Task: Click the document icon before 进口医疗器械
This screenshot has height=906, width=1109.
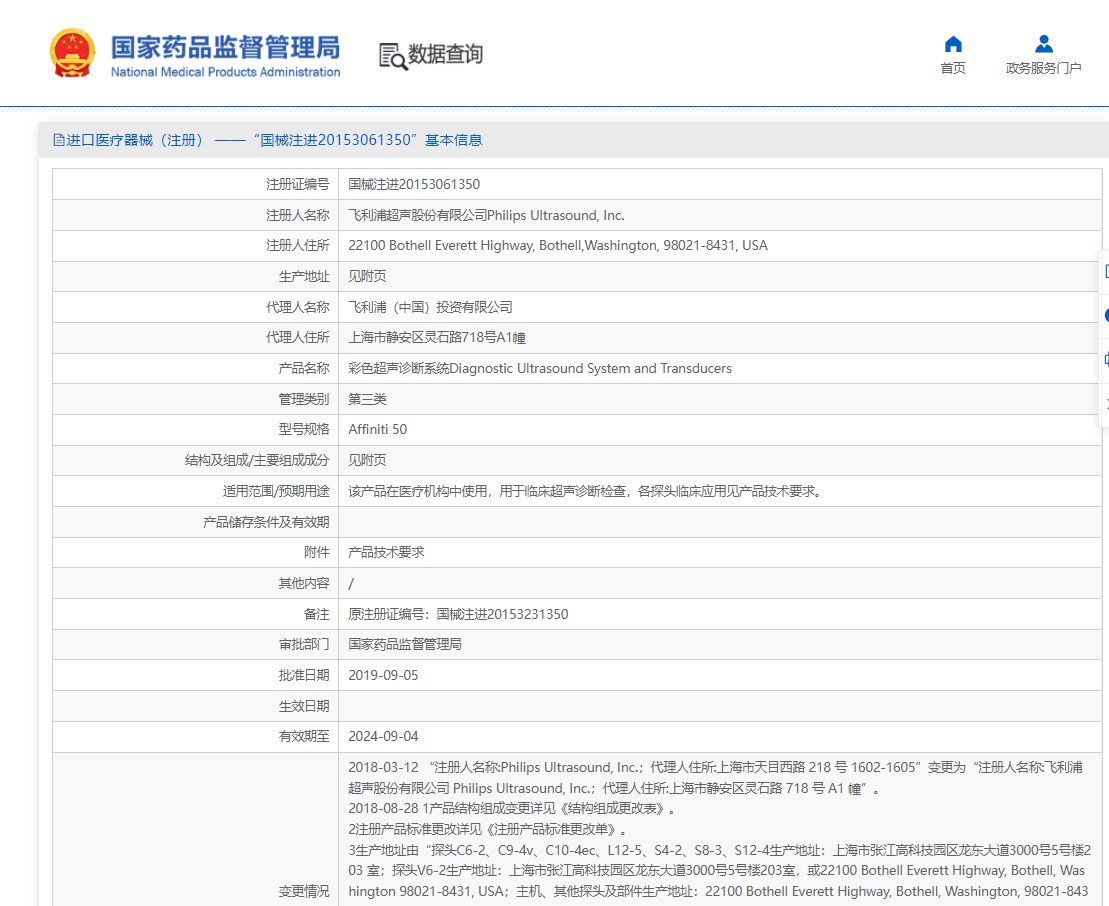Action: tap(59, 140)
